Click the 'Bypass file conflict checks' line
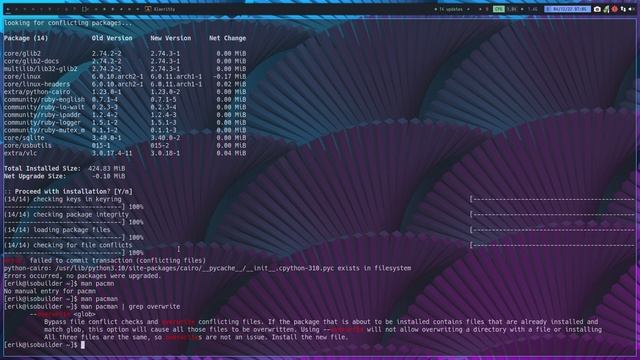The width and height of the screenshot is (640, 360). (x=321, y=322)
